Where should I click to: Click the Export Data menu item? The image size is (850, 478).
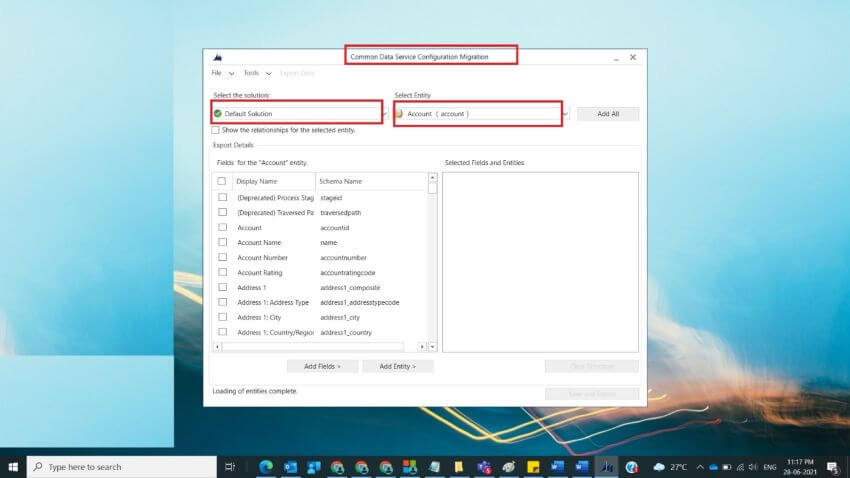(x=297, y=73)
